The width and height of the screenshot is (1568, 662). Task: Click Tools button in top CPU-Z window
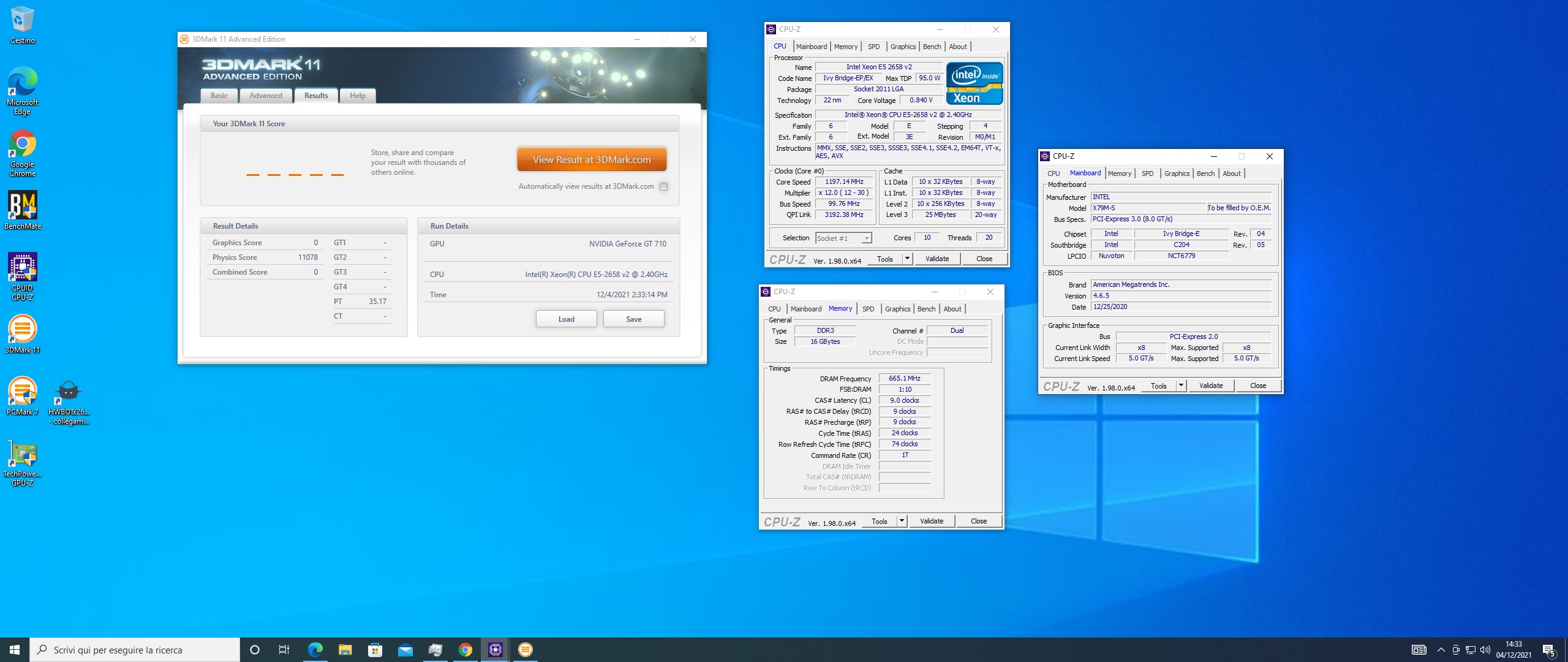885,259
